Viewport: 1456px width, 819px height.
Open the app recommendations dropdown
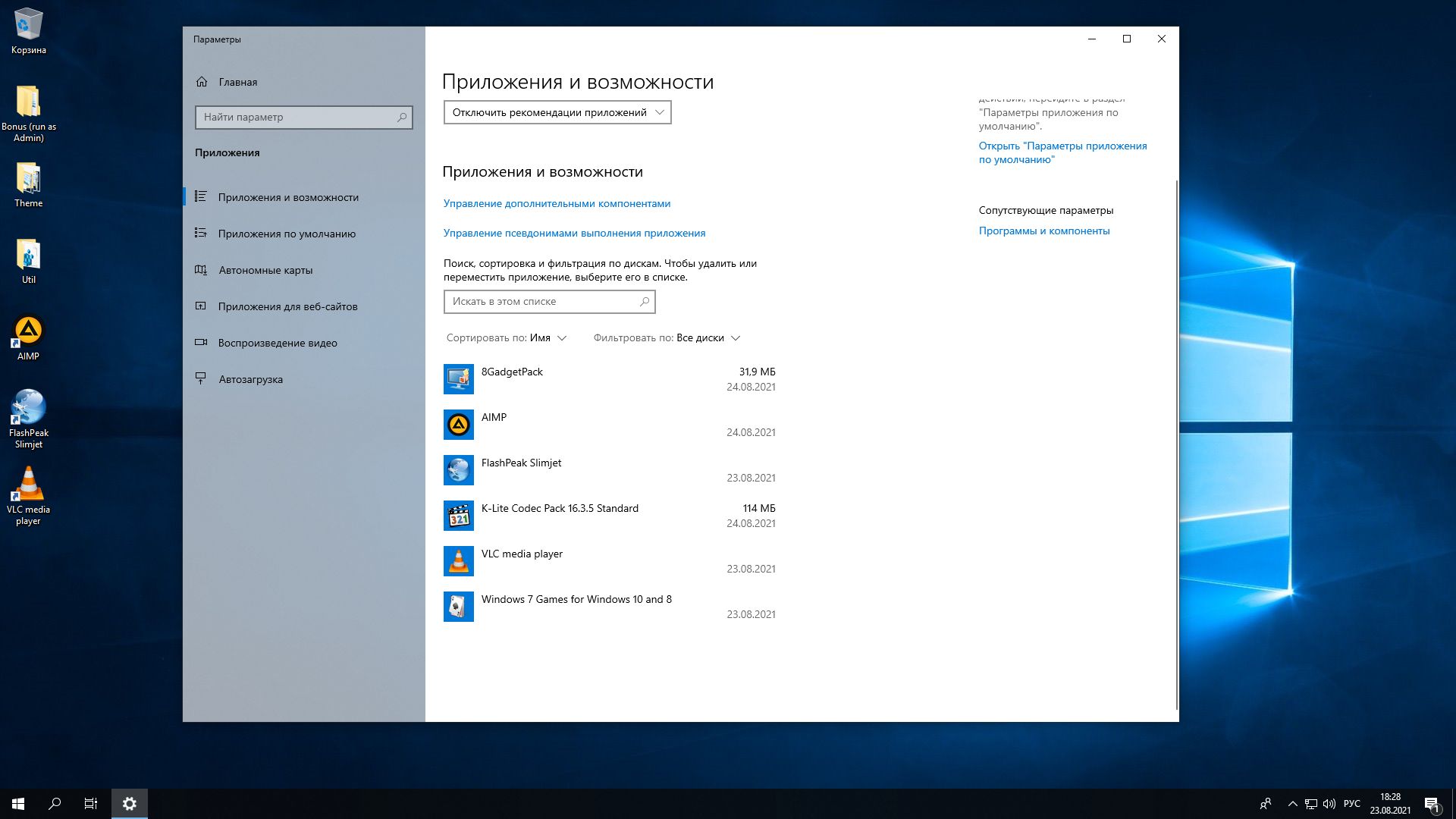(557, 112)
